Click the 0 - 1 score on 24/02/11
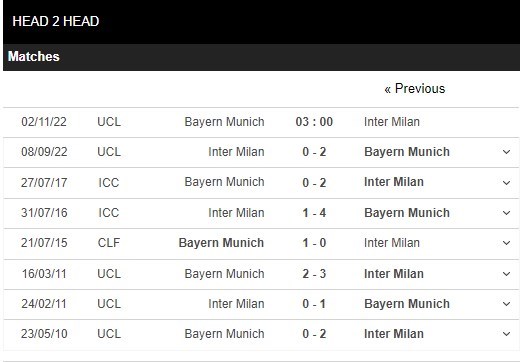 point(314,304)
